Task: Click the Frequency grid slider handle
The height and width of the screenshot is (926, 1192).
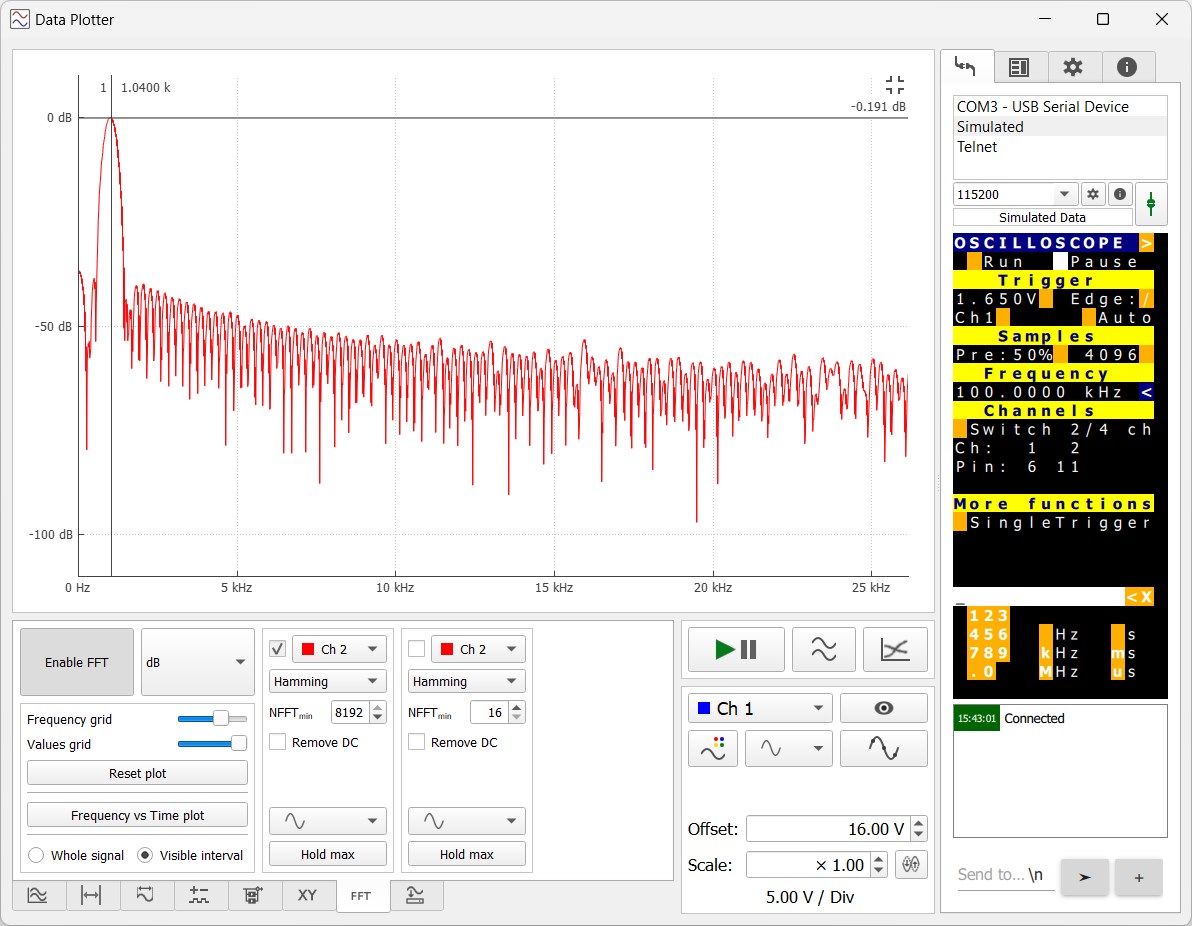Action: click(x=220, y=718)
